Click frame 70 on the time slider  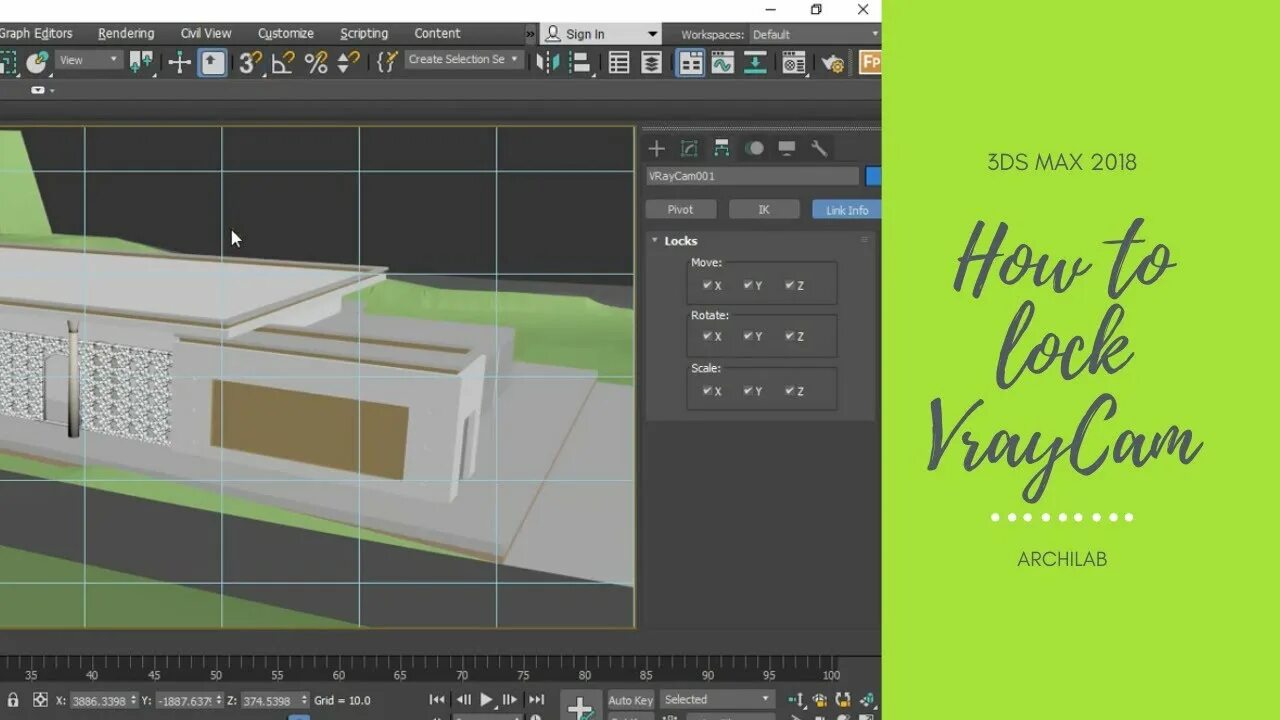coord(462,675)
